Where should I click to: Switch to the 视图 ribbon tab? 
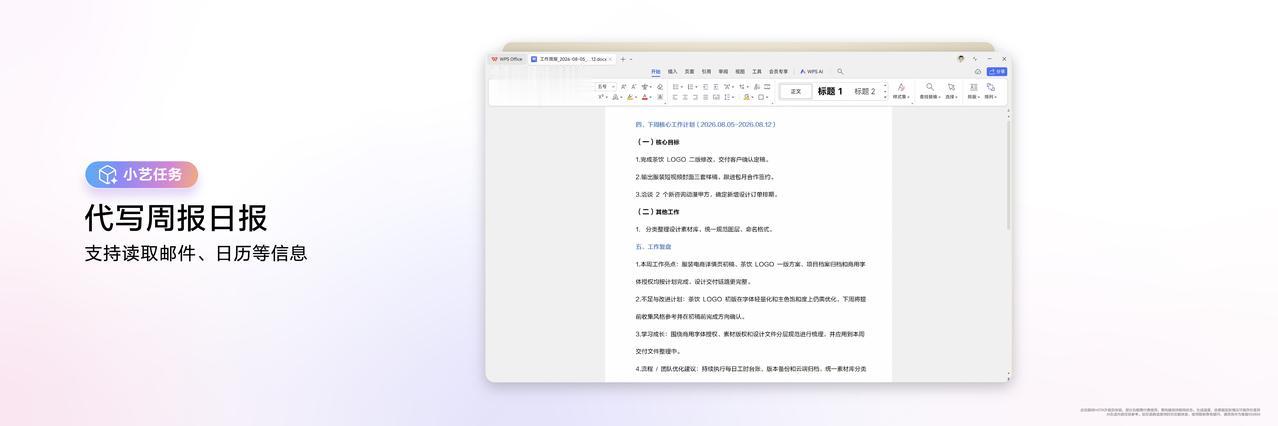(740, 72)
